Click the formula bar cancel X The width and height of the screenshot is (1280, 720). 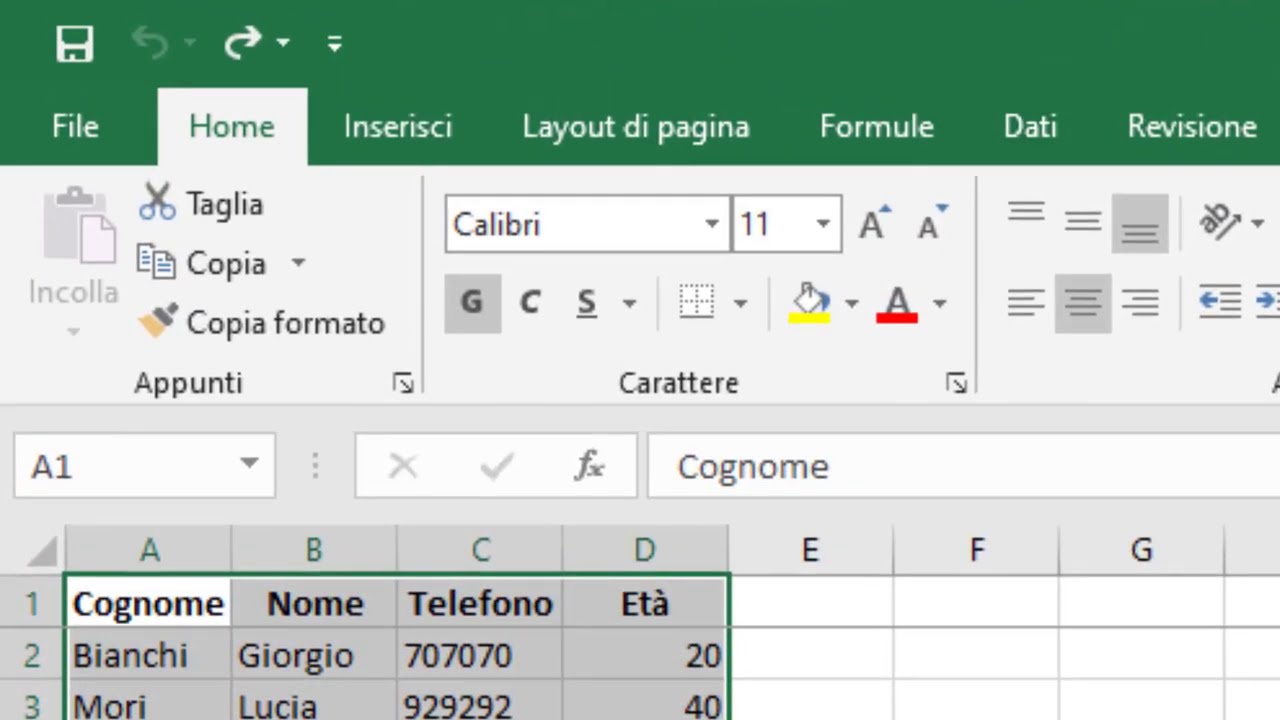(x=402, y=465)
